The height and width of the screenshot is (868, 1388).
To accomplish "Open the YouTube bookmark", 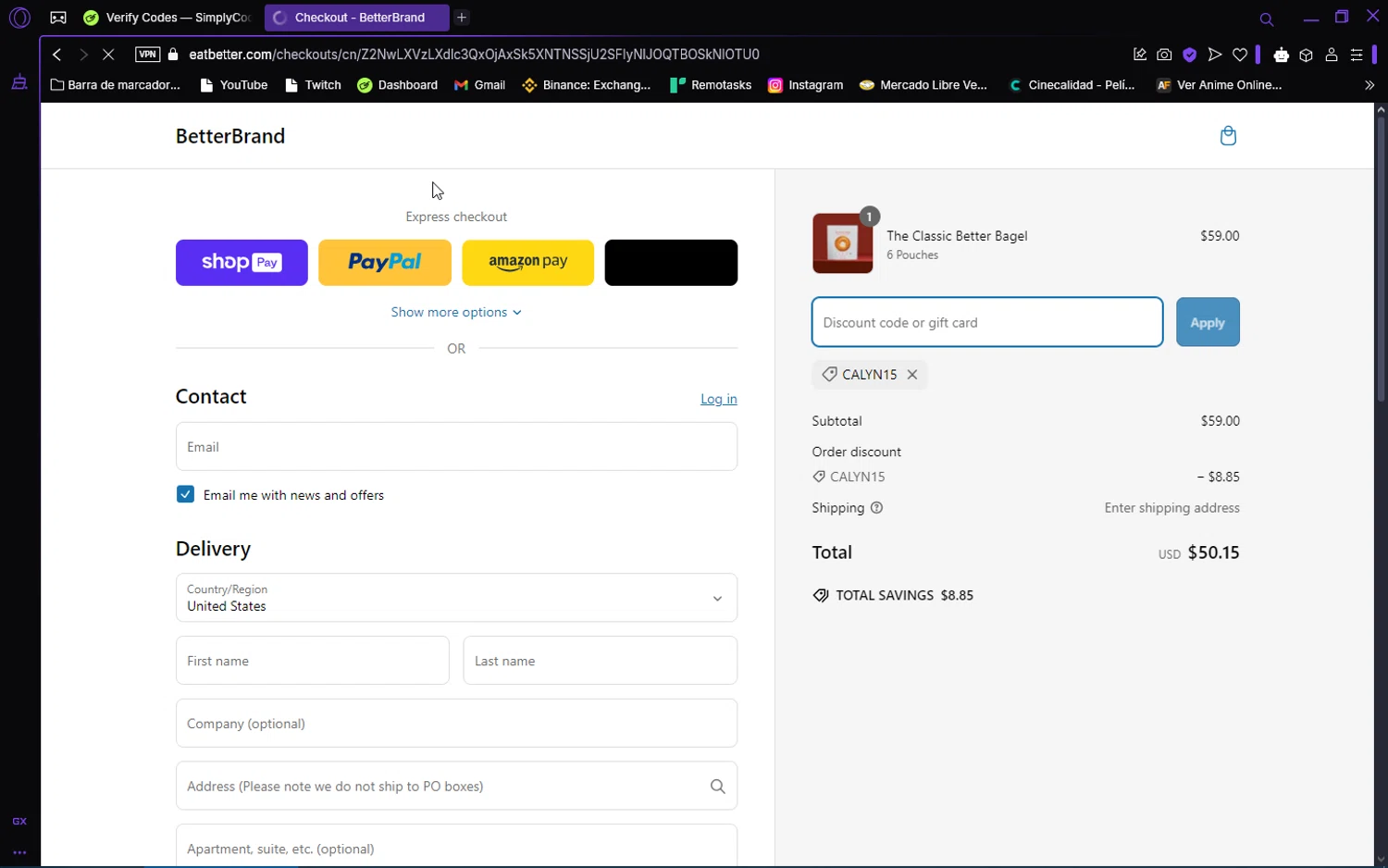I will 234,85.
